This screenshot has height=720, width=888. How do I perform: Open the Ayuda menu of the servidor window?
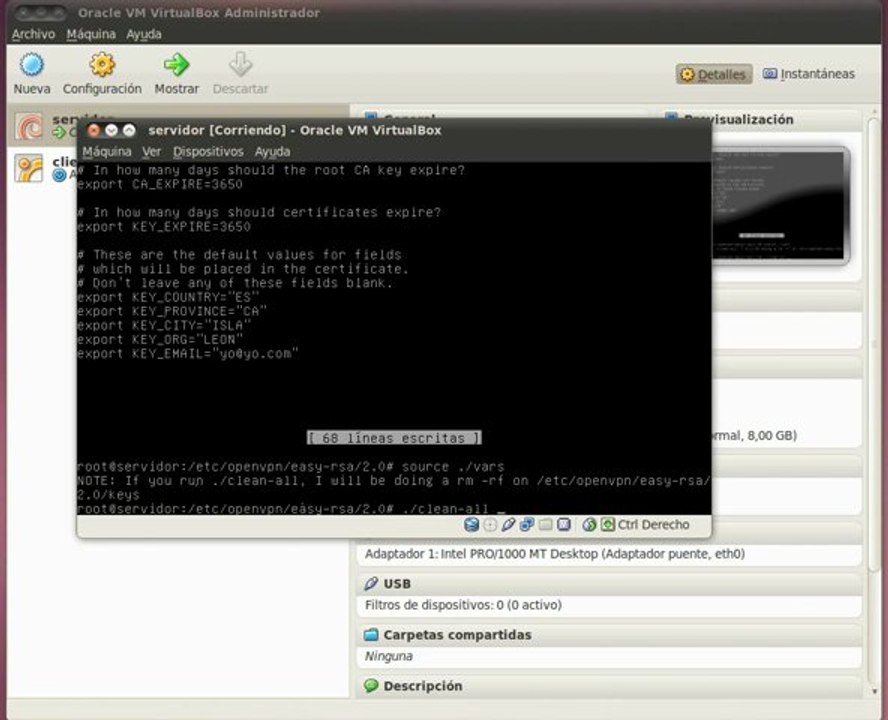click(x=272, y=152)
